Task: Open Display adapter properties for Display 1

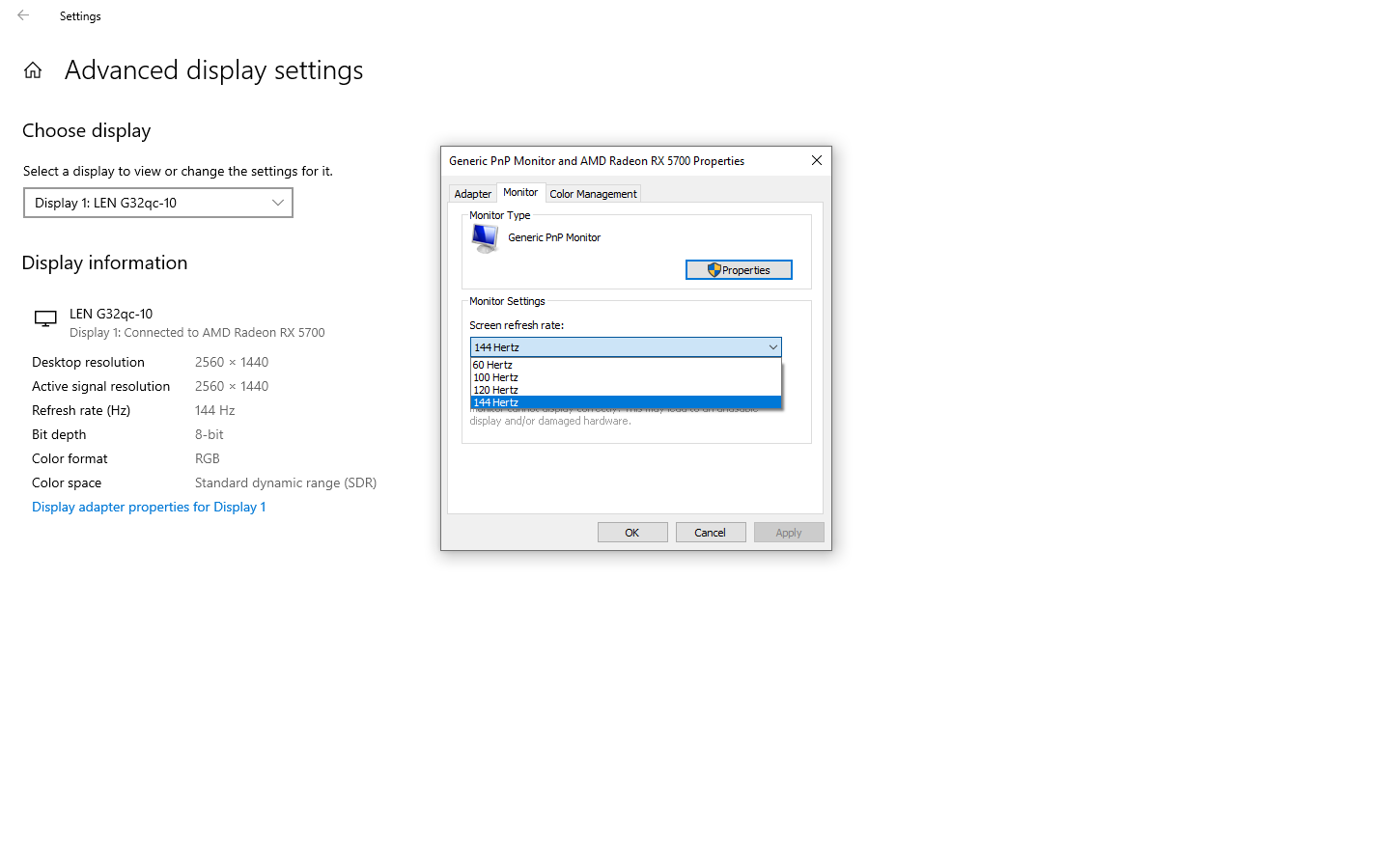Action: [149, 507]
